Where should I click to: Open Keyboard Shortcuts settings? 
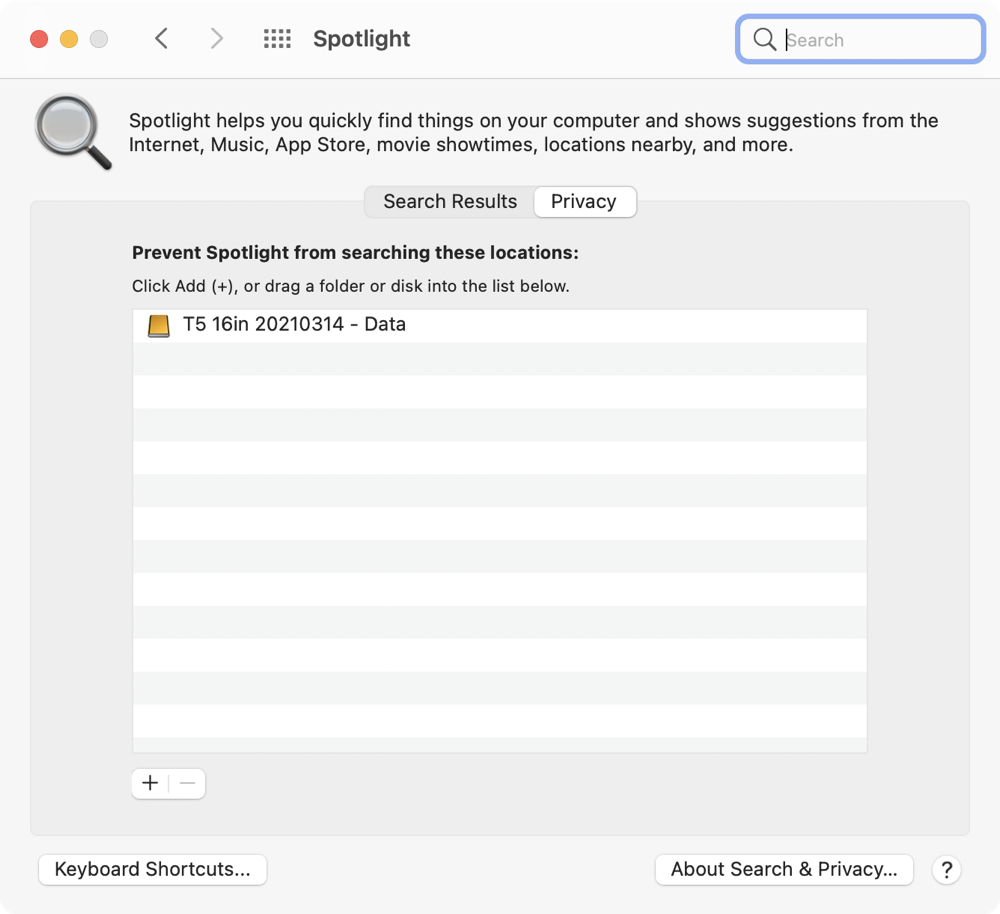coord(152,869)
